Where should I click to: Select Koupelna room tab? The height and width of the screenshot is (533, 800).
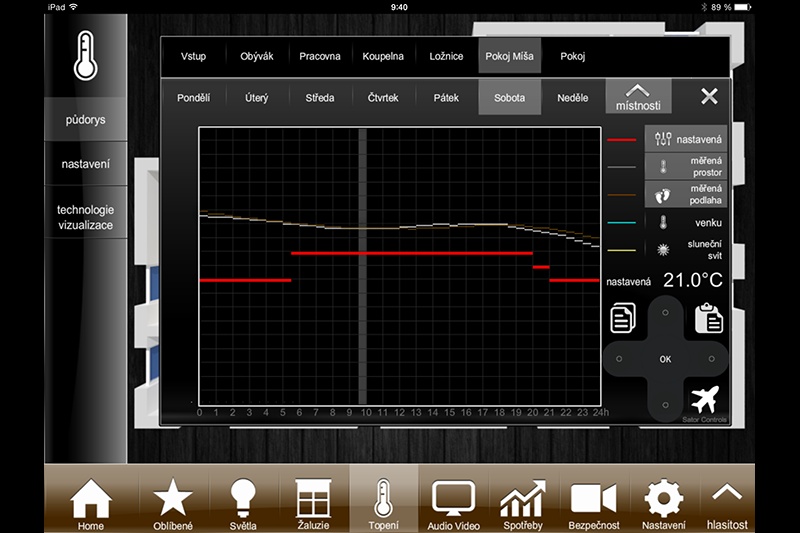click(x=383, y=56)
